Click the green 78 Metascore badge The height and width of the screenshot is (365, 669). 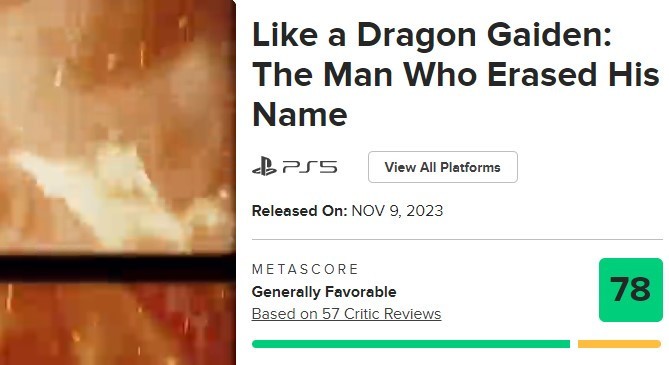[631, 290]
